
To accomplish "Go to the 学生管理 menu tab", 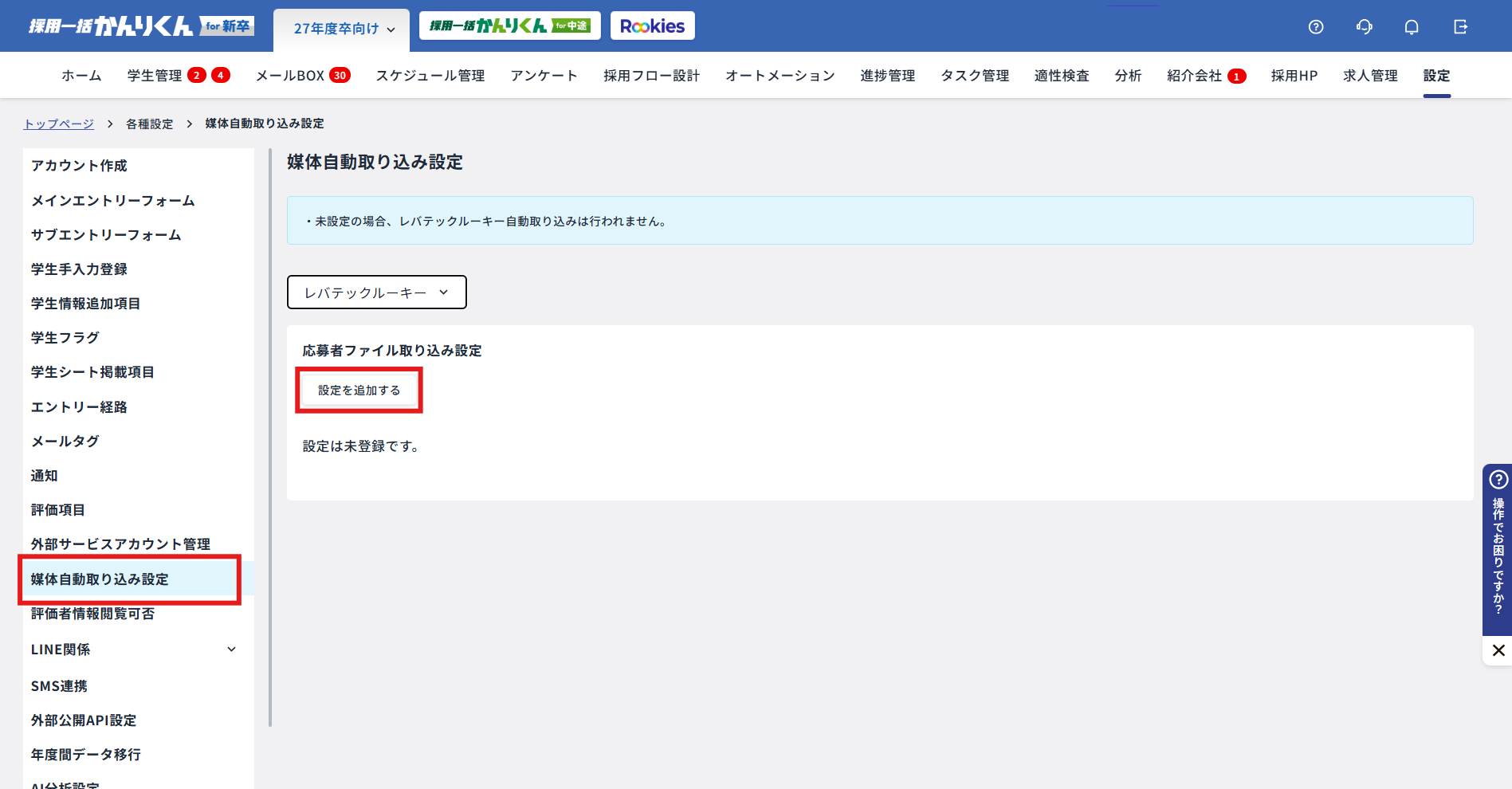I will tap(155, 76).
